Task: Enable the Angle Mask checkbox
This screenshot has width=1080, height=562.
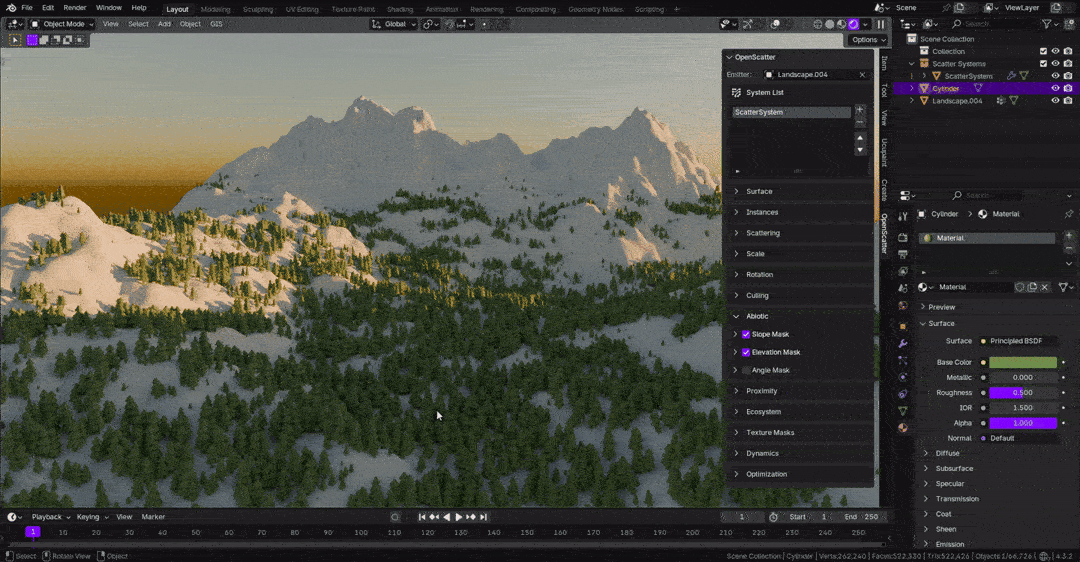Action: (746, 370)
